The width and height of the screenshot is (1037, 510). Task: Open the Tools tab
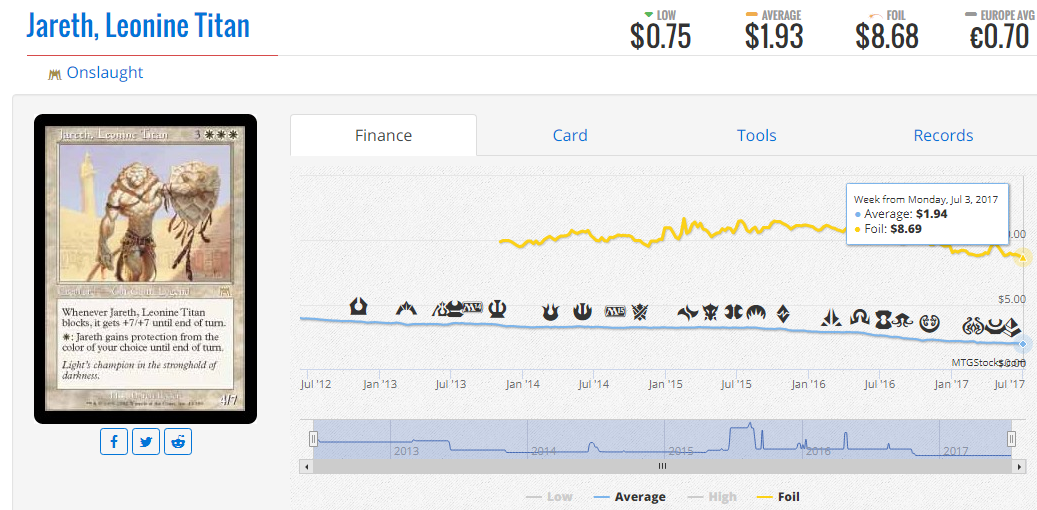pos(757,136)
